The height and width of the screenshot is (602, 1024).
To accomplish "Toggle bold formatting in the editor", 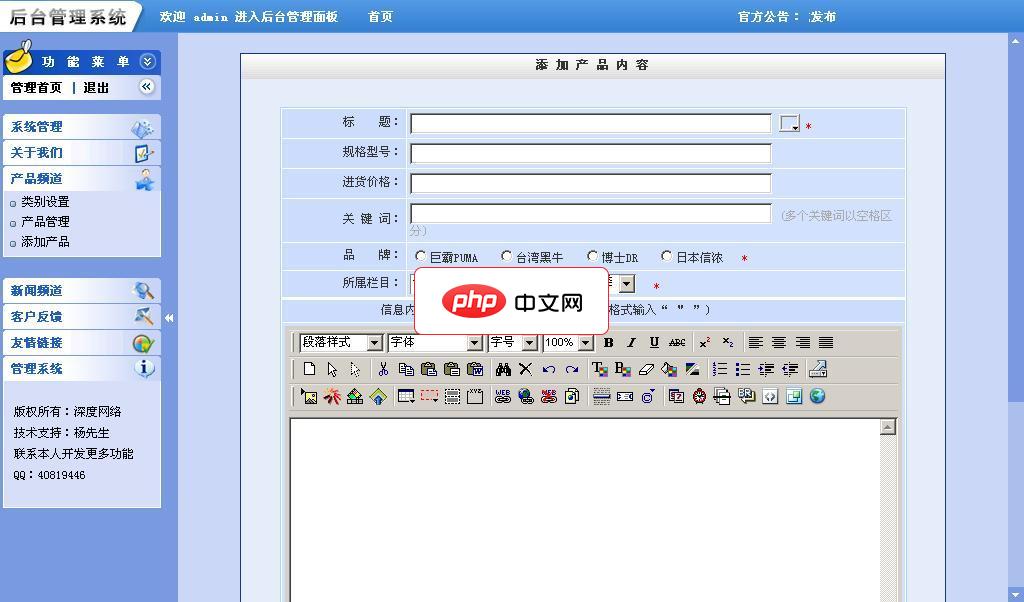I will (608, 343).
